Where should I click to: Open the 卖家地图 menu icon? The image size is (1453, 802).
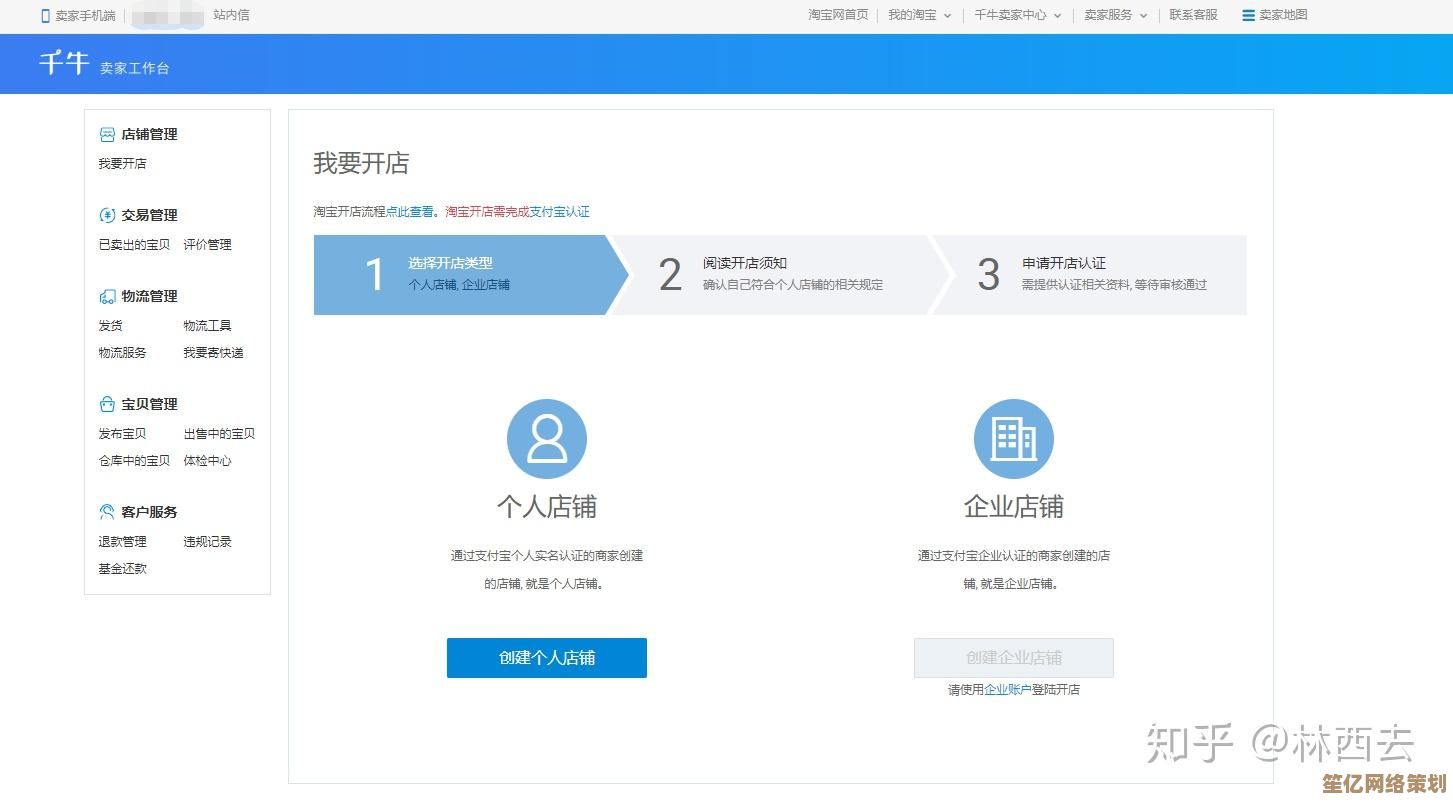[x=1248, y=15]
